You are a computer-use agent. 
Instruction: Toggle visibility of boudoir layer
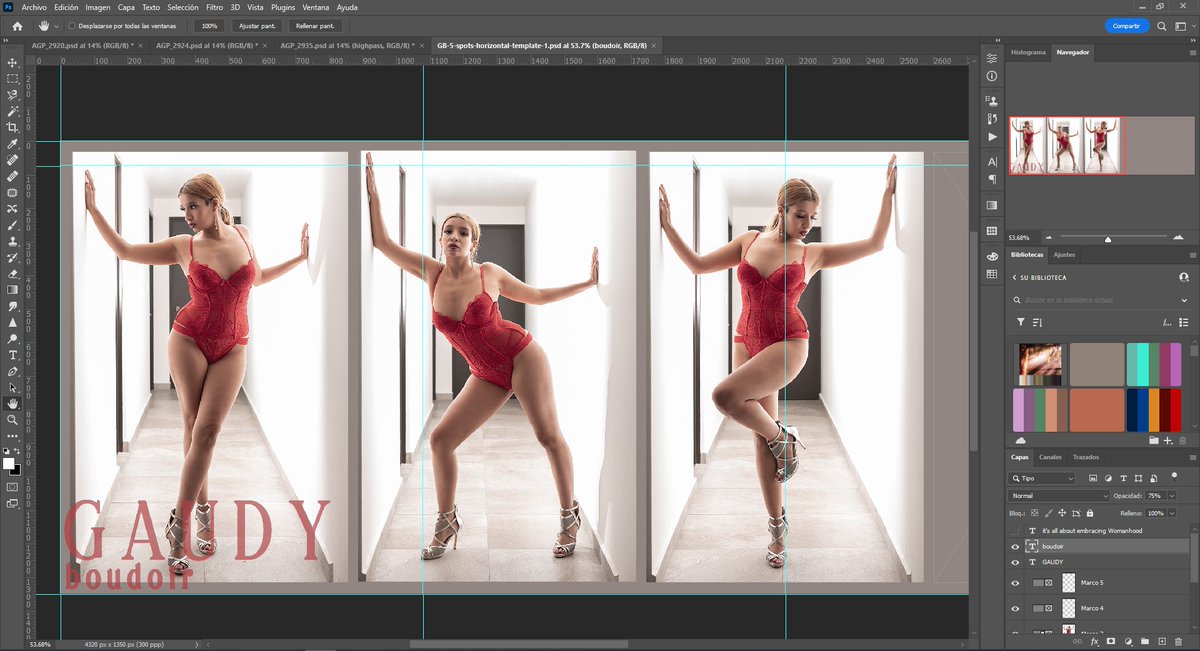(x=1015, y=547)
